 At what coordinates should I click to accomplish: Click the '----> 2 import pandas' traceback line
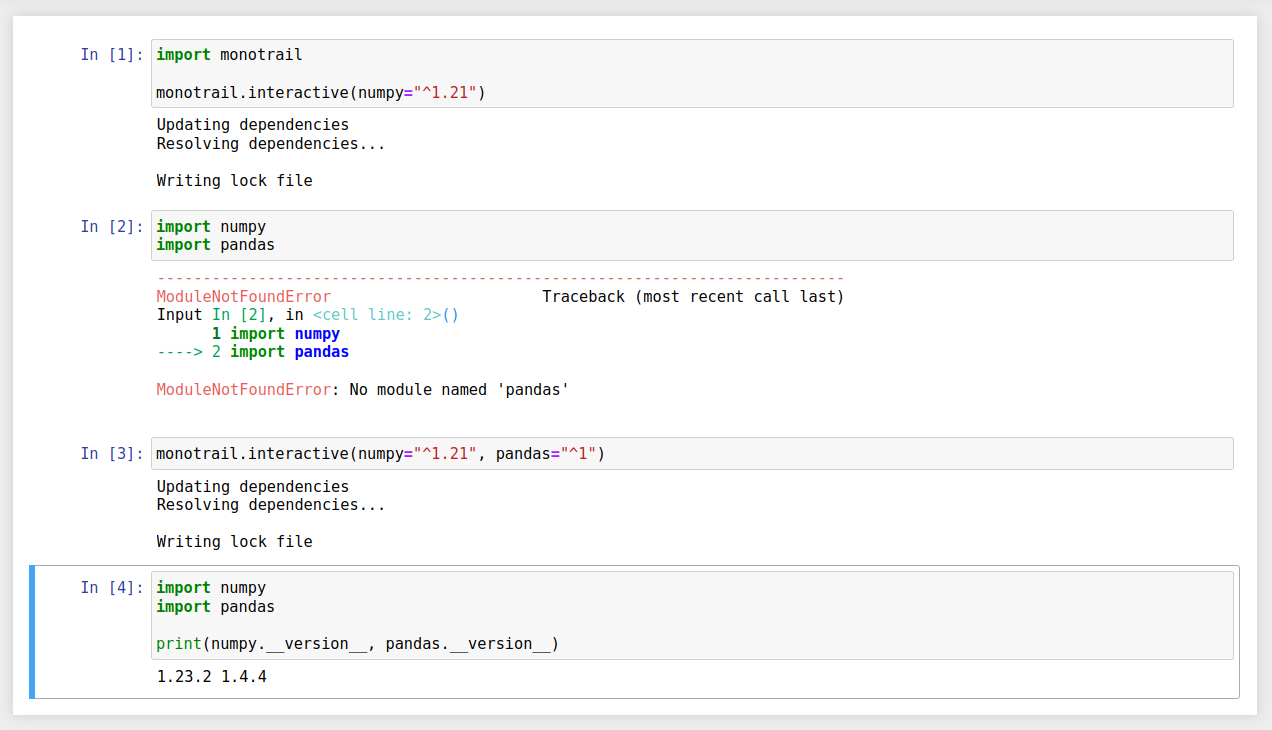click(253, 352)
